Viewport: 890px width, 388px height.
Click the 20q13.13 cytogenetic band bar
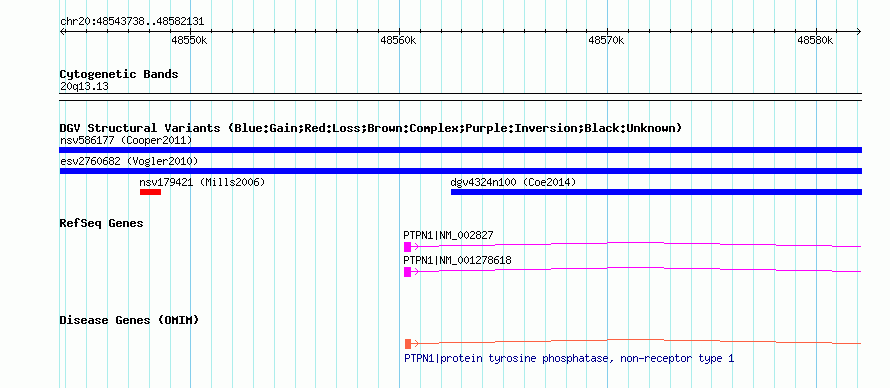coord(460,97)
